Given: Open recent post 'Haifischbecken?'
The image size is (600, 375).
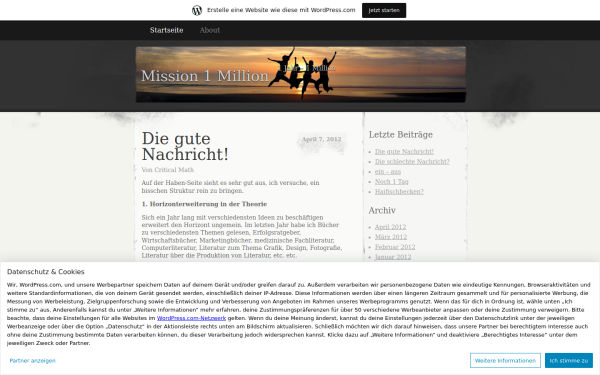Looking at the screenshot, I should (x=399, y=191).
